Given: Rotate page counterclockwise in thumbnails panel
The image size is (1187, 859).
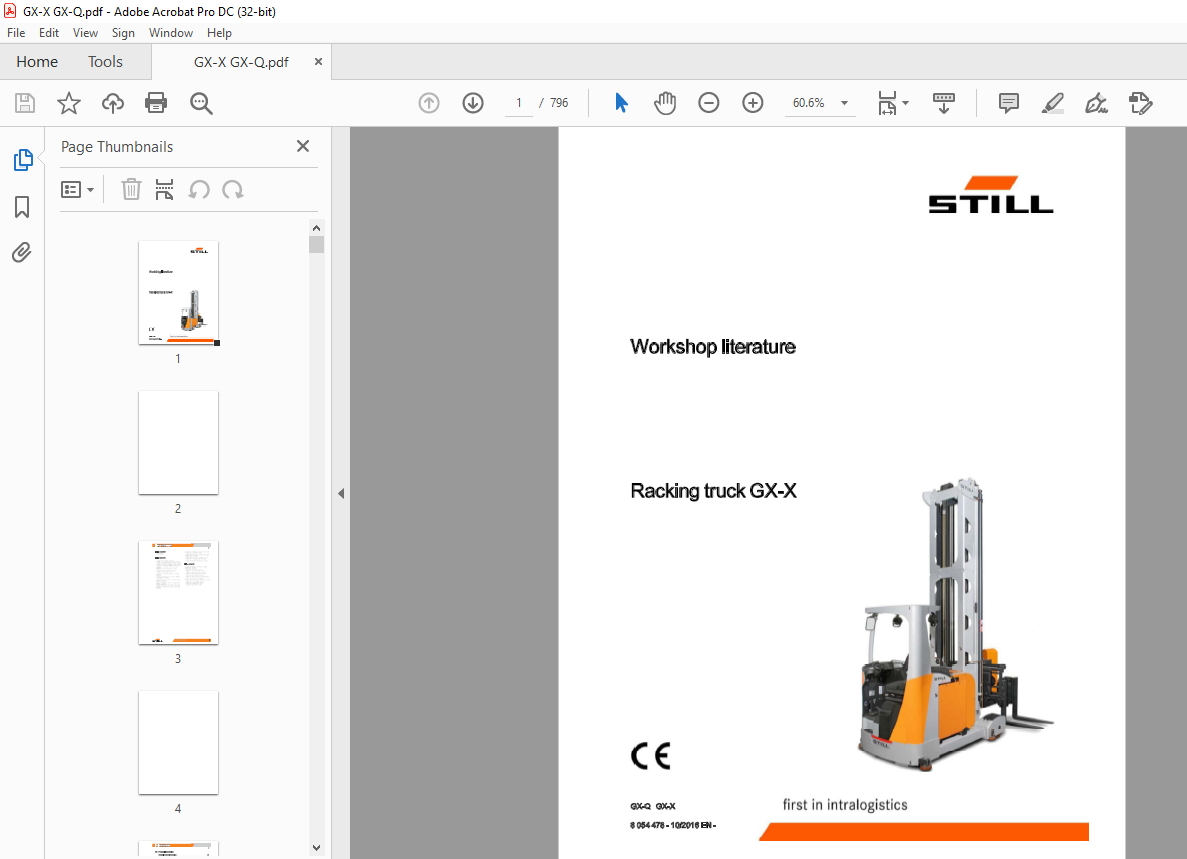Looking at the screenshot, I should click(x=199, y=189).
